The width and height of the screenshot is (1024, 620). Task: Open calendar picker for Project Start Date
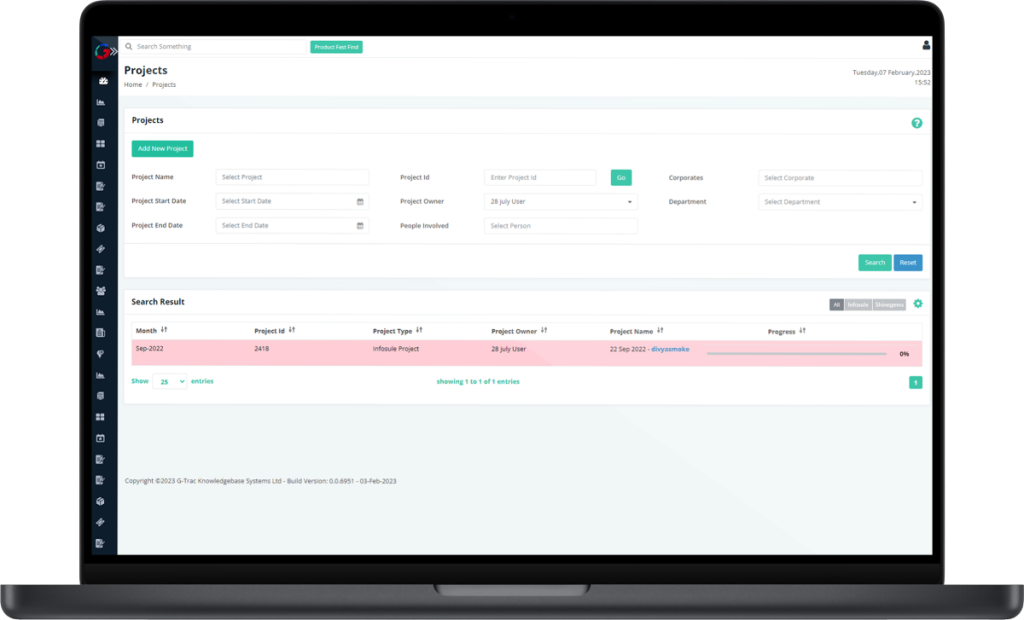360,202
